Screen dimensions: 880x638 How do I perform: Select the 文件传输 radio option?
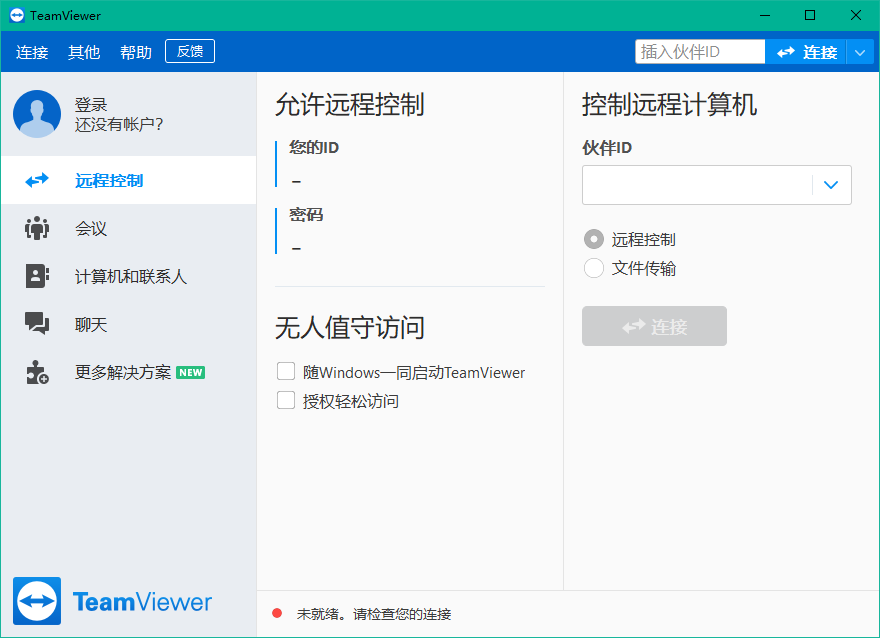point(592,268)
